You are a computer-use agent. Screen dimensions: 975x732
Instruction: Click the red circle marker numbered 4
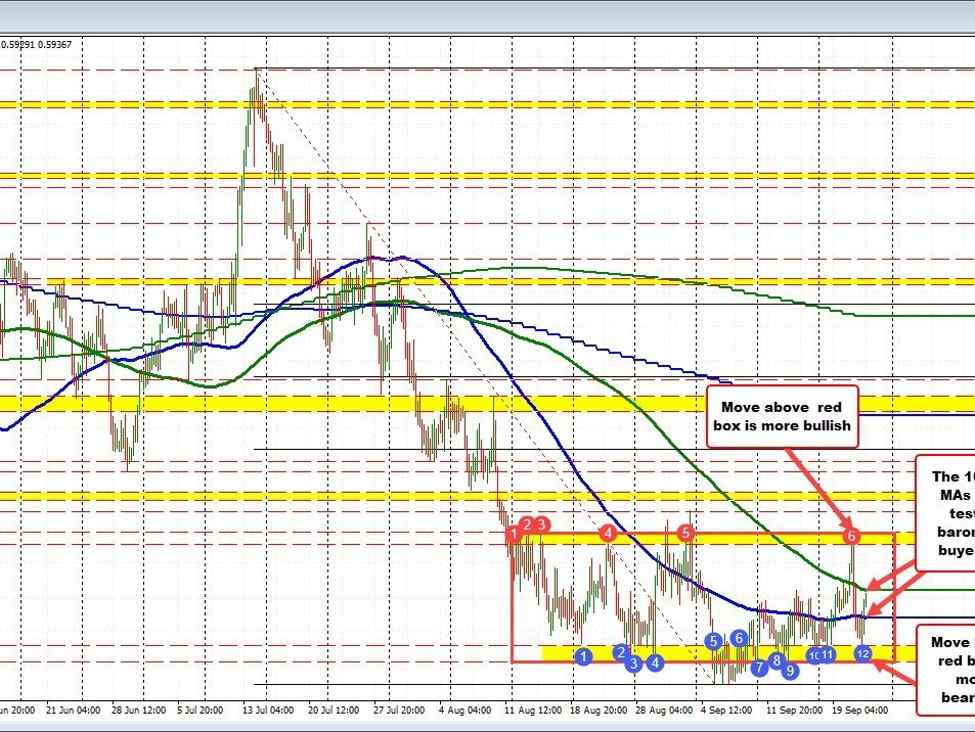pyautogui.click(x=608, y=534)
